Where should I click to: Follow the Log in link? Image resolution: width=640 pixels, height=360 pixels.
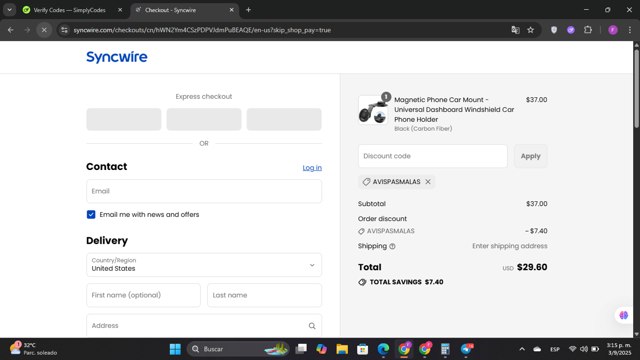[x=312, y=168]
